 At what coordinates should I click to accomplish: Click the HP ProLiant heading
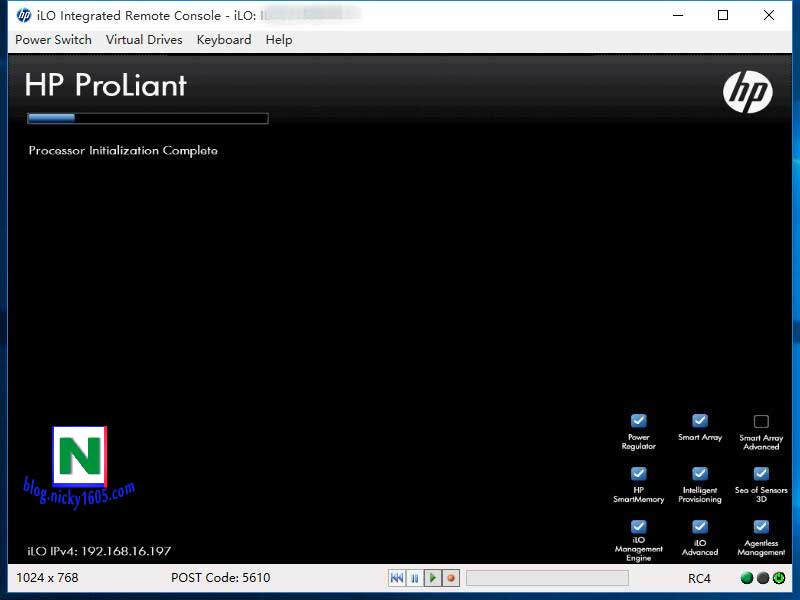106,85
